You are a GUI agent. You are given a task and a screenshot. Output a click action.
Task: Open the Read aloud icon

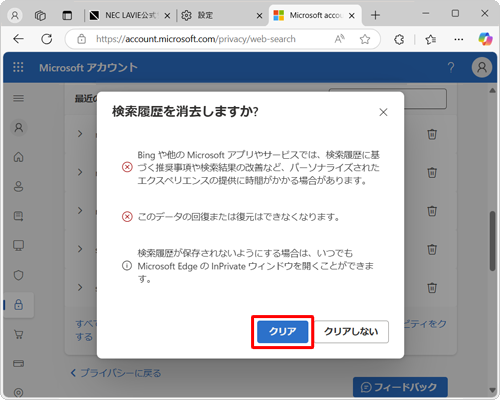coord(340,39)
